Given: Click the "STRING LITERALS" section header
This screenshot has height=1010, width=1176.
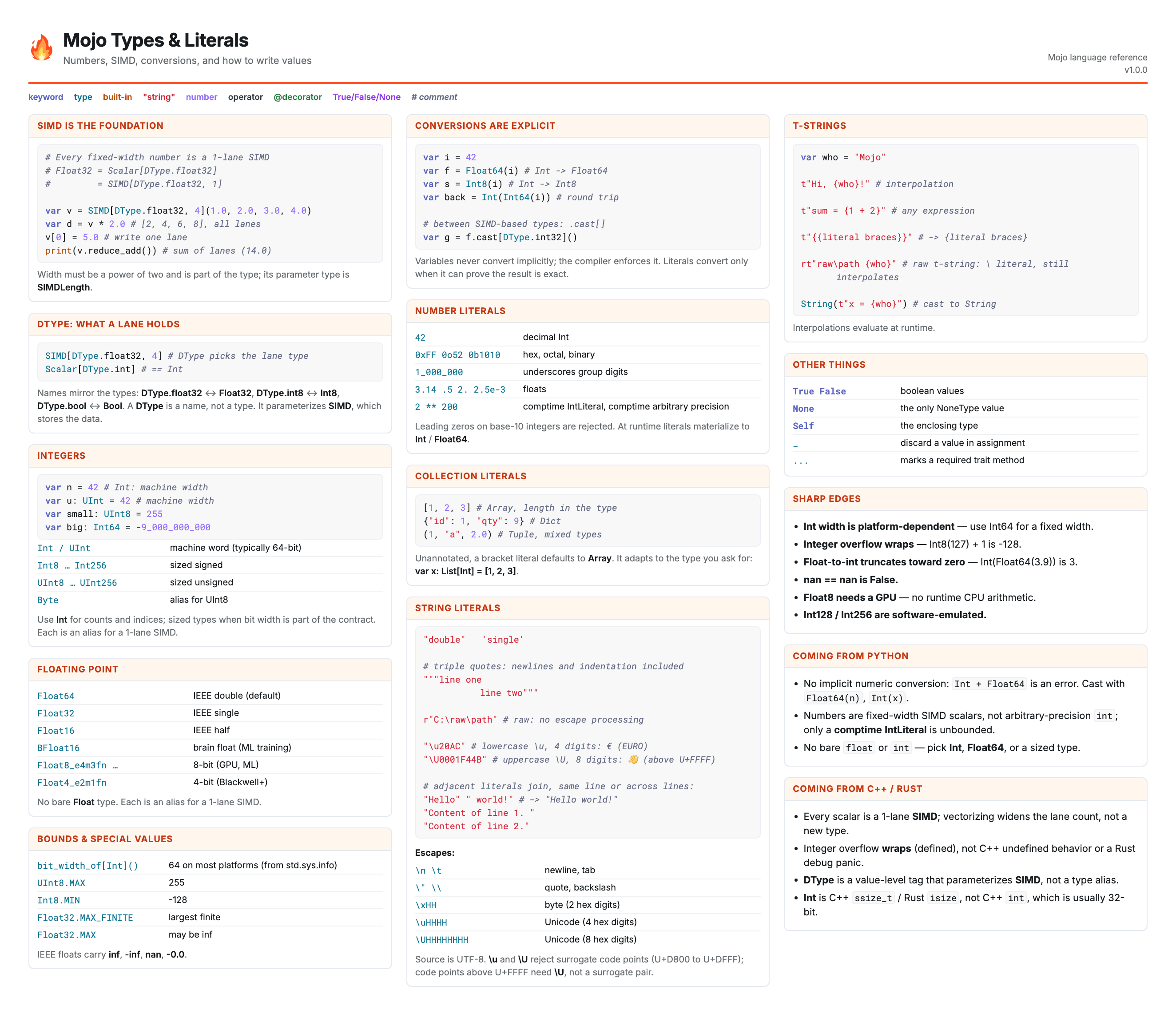Looking at the screenshot, I should [458, 608].
